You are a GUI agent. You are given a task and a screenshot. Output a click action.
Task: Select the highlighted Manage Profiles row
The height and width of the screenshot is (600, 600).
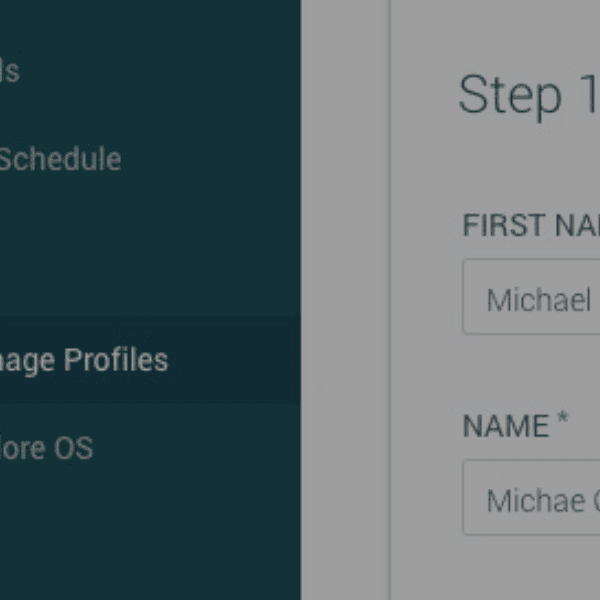[150, 360]
